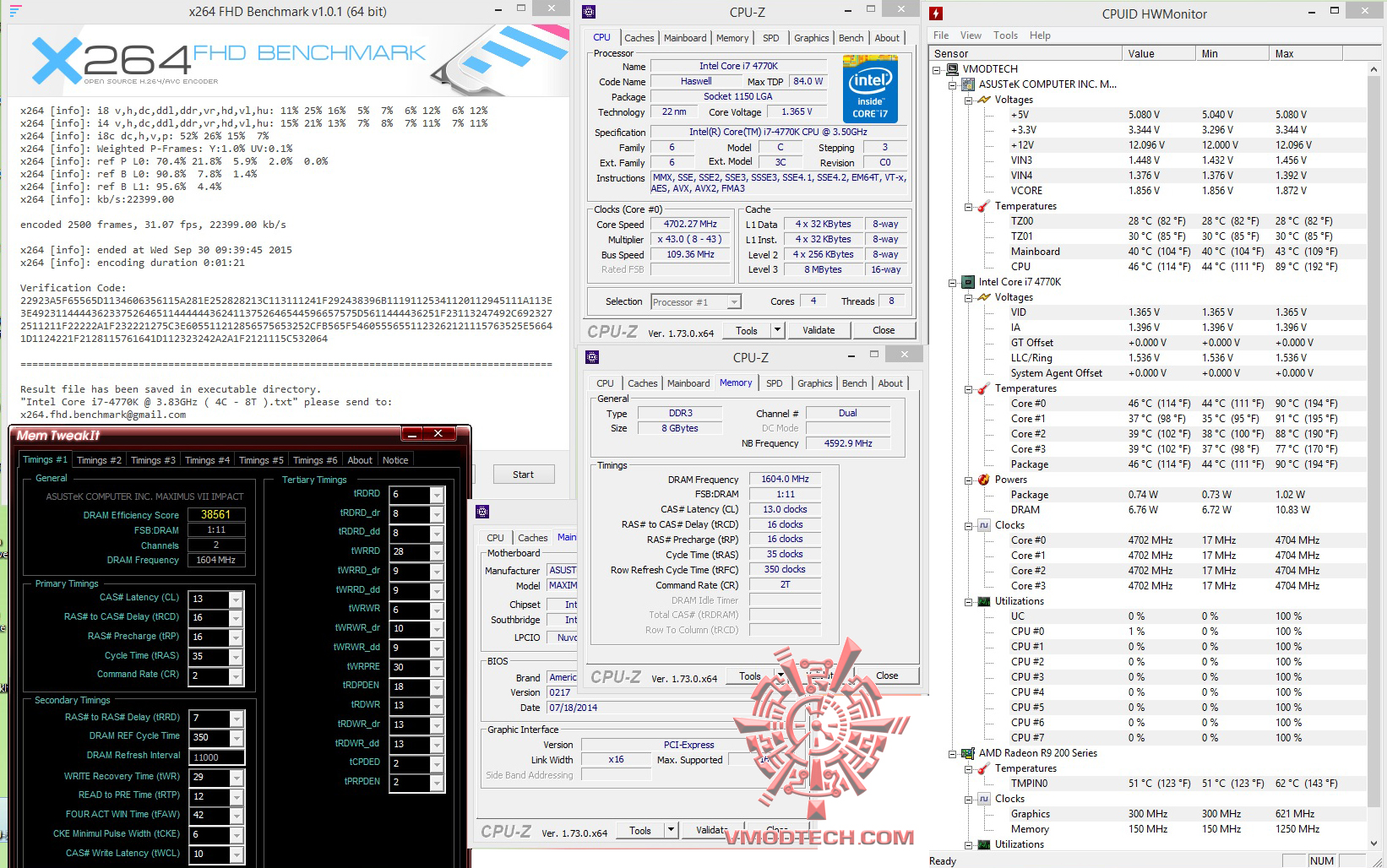Click the ASUSTeK motherboard icon in HWMonitor
Viewport: 1387px width, 868px height.
(x=968, y=84)
